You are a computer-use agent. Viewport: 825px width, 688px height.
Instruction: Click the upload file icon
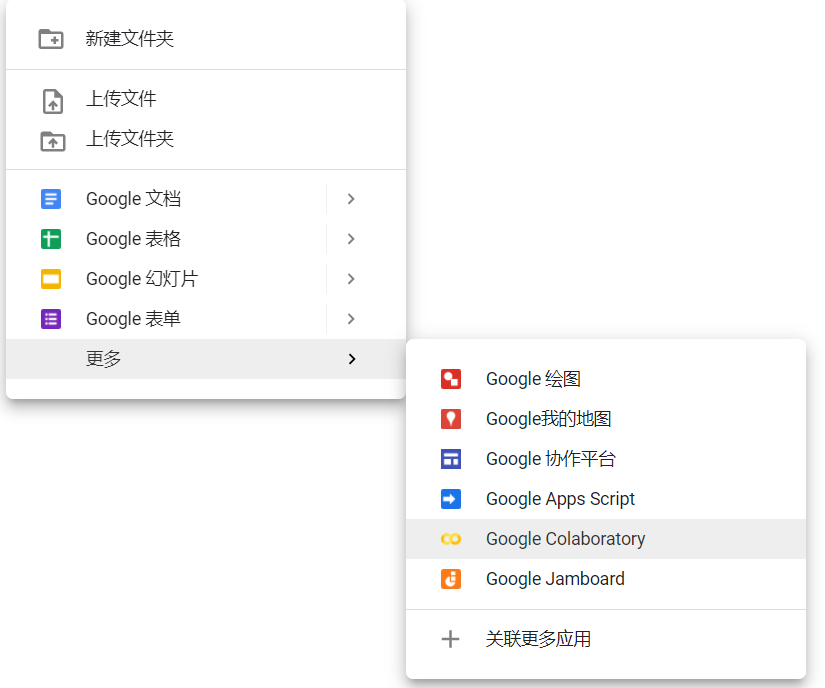click(x=53, y=101)
